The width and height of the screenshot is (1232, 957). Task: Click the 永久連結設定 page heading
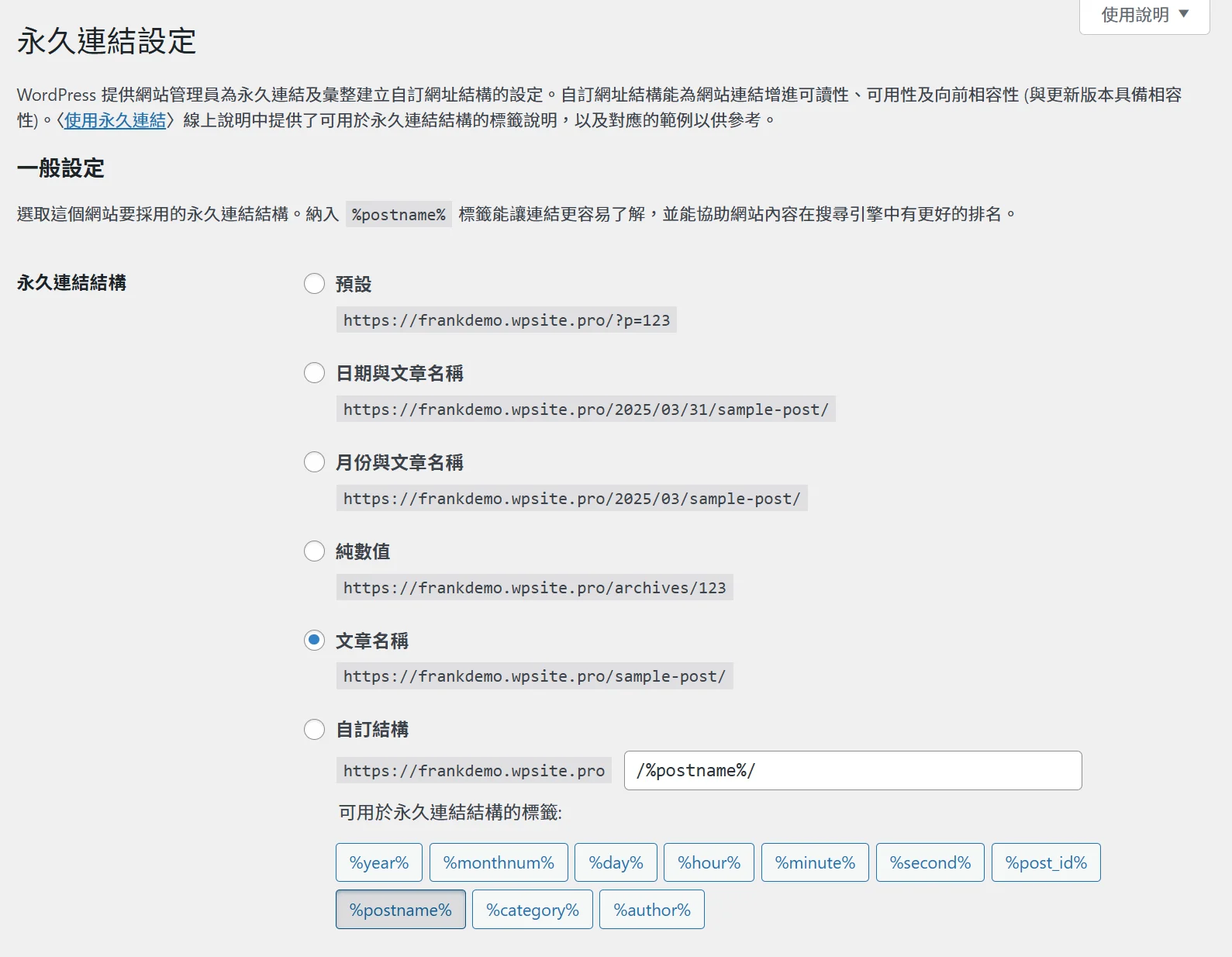107,41
